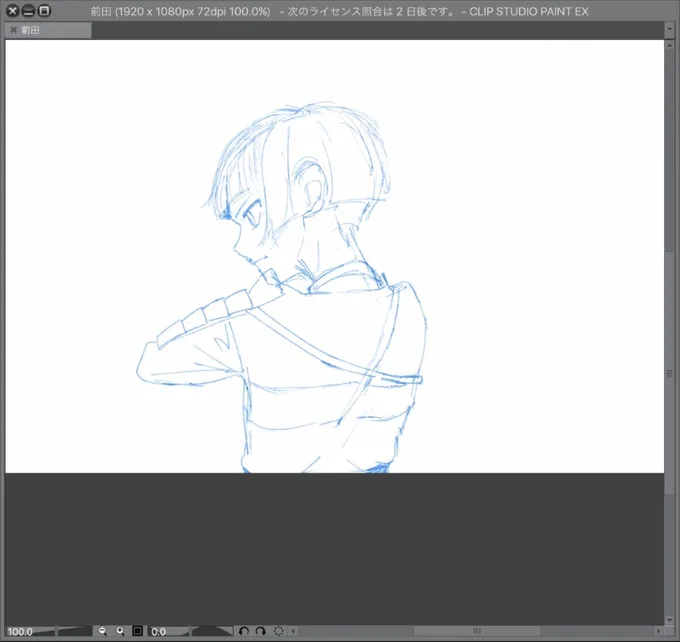This screenshot has height=642, width=680.
Task: Click the zoom in magnifier icon
Action: pos(120,631)
